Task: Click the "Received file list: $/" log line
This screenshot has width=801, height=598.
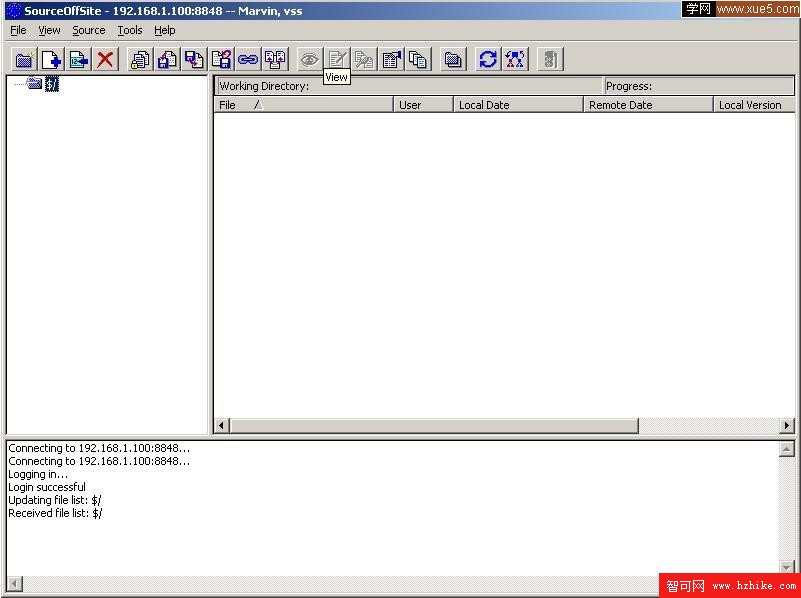Action: (x=55, y=513)
